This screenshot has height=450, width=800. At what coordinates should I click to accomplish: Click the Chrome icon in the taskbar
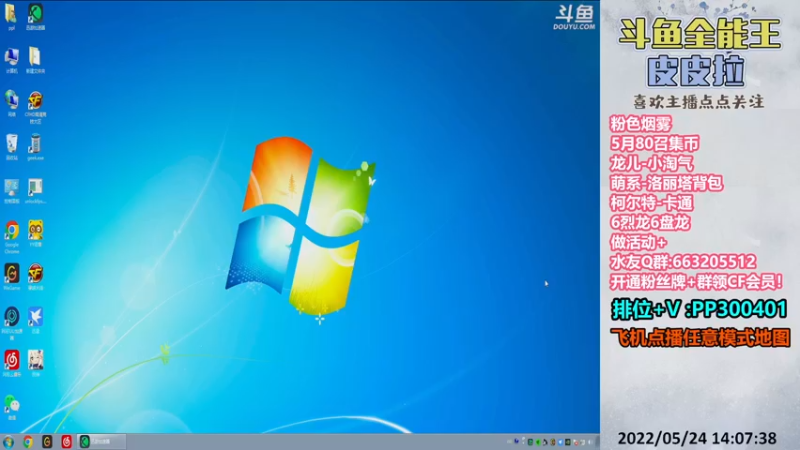(x=28, y=442)
